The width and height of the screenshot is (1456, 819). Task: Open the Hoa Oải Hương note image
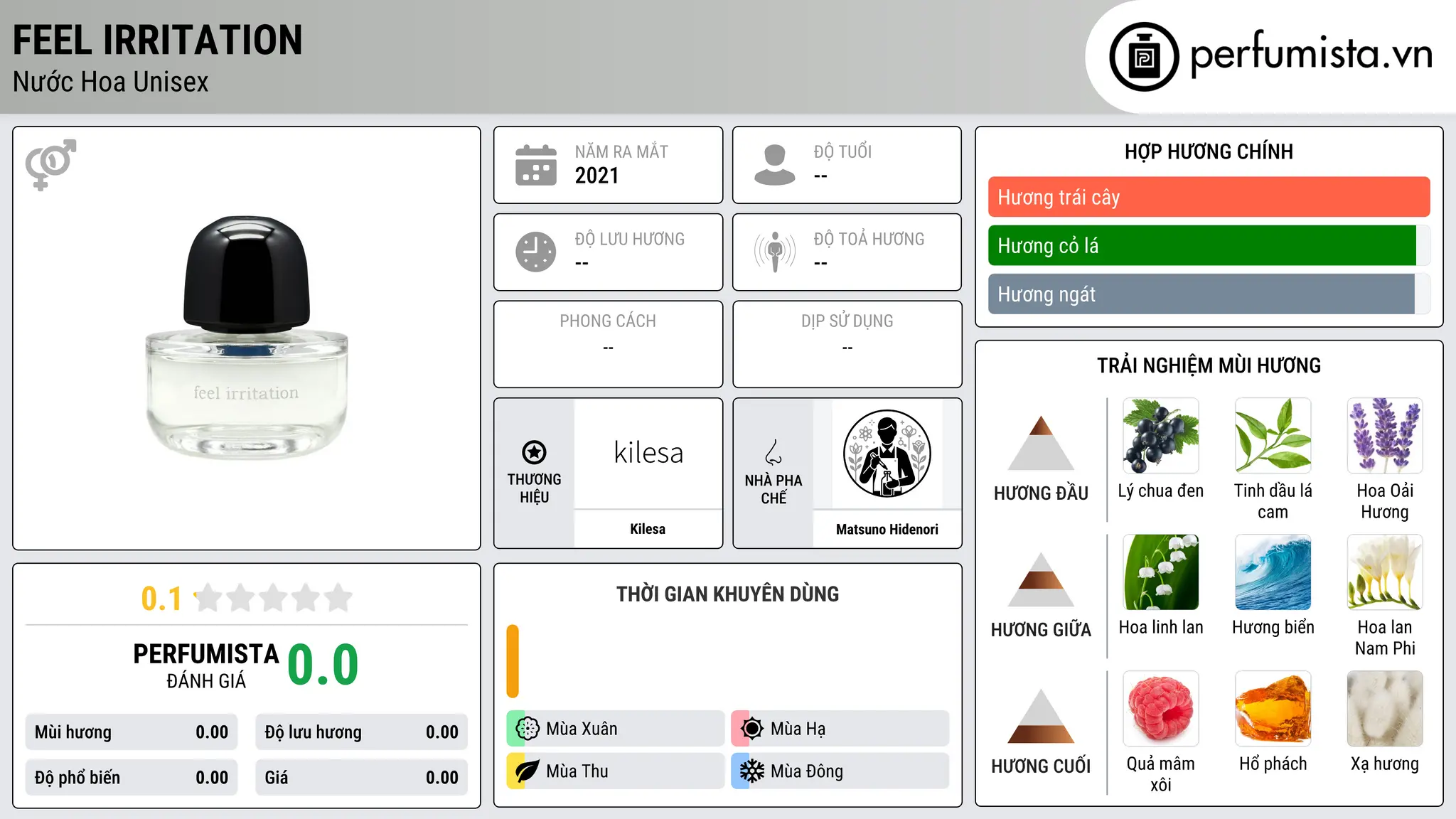click(x=1385, y=436)
